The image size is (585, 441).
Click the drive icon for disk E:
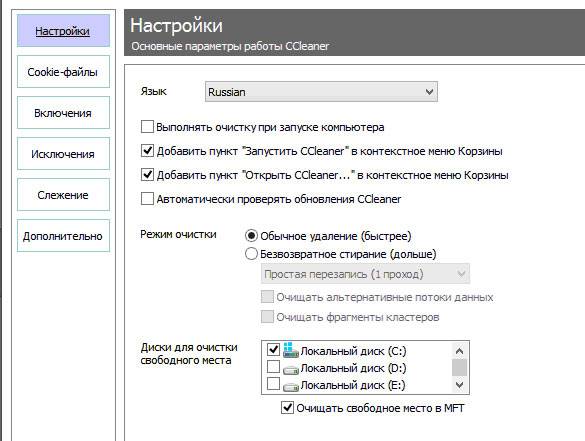coord(291,387)
